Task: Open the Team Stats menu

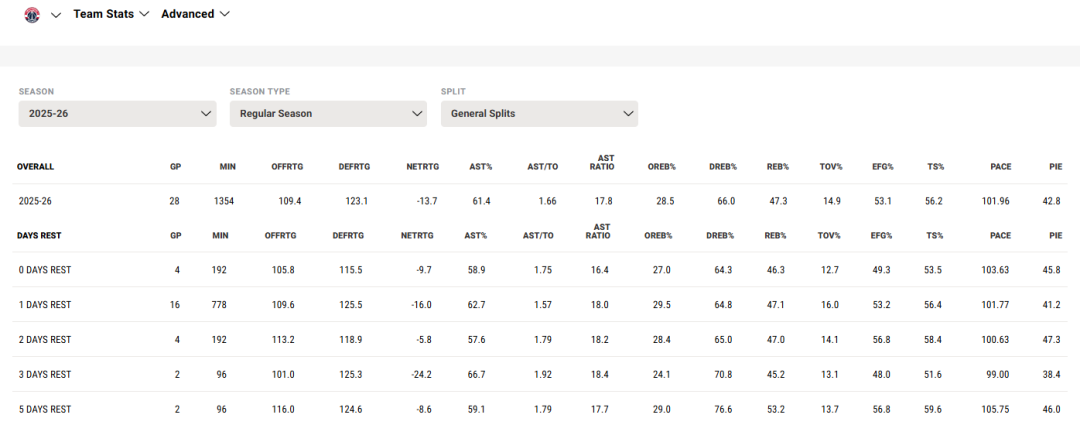Action: (111, 14)
